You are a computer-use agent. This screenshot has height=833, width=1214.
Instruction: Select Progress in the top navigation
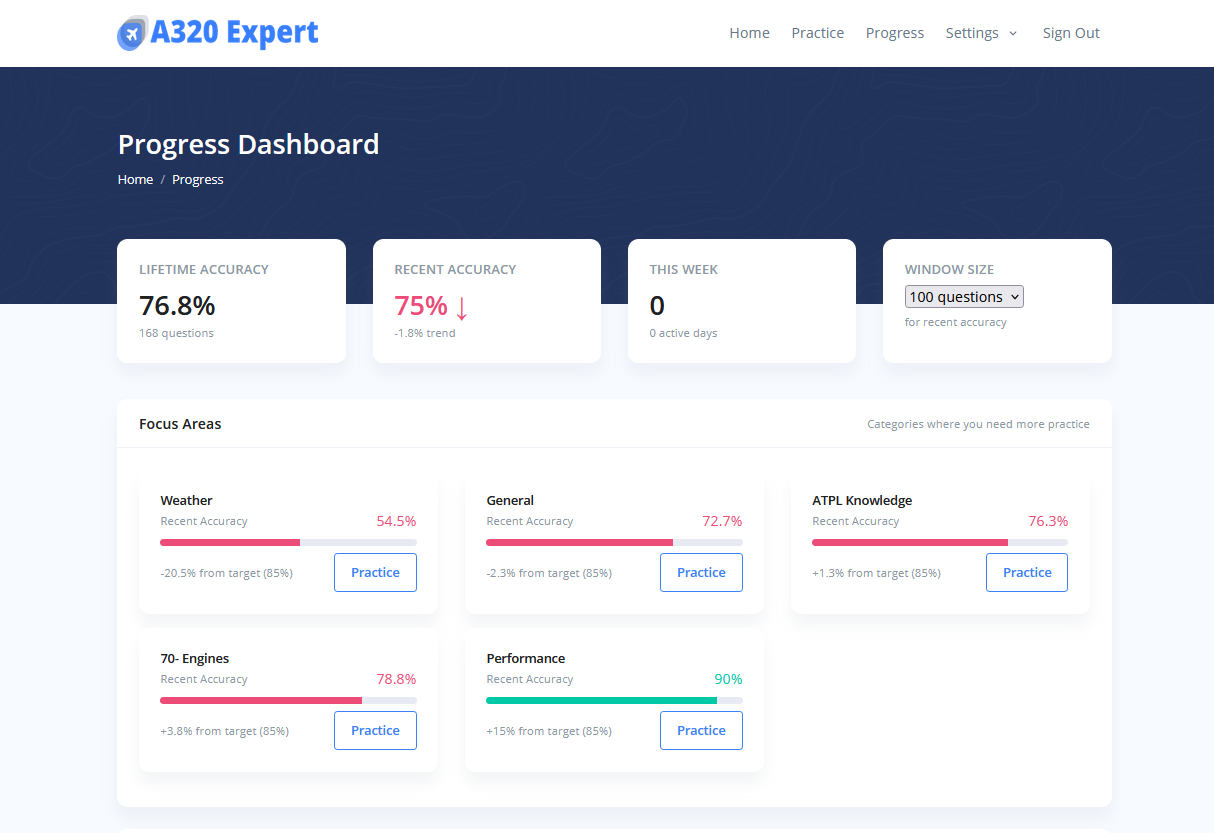894,33
